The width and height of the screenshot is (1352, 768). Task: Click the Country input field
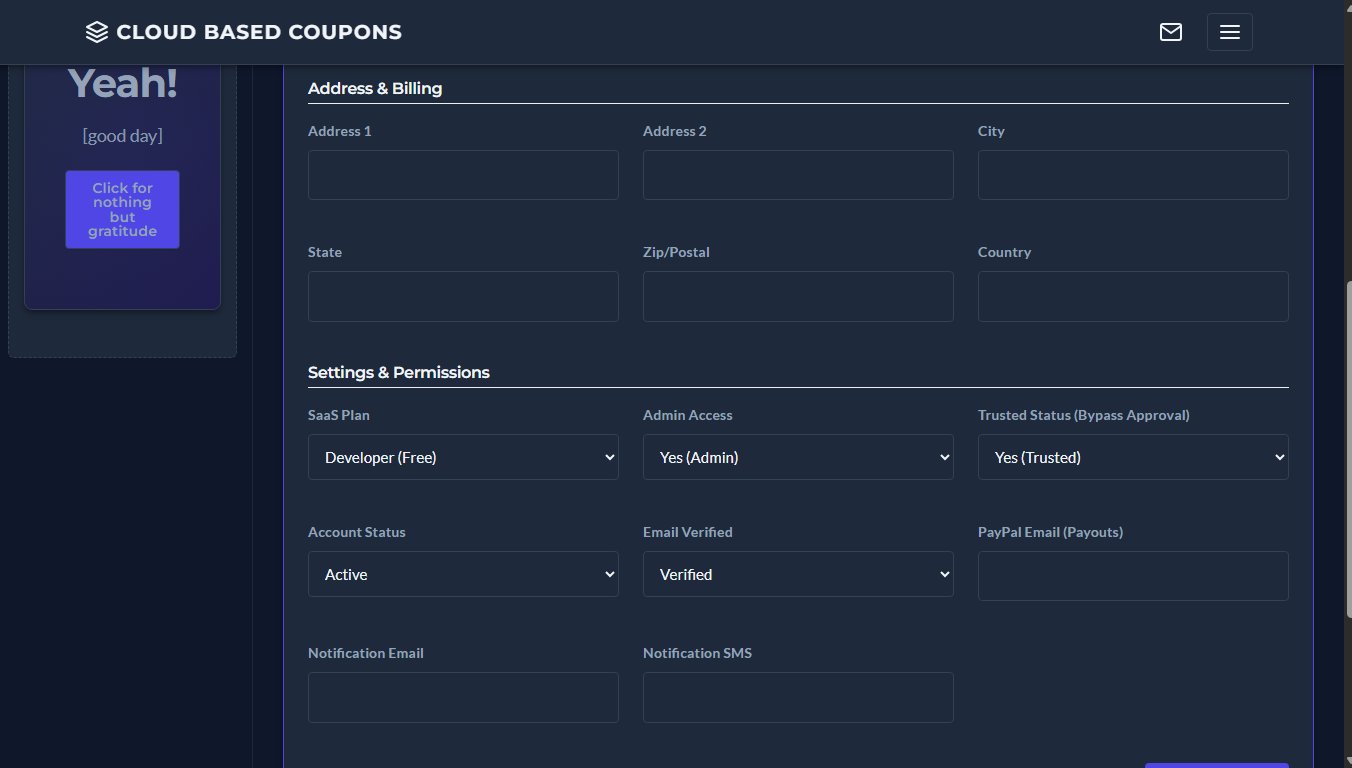[1132, 296]
